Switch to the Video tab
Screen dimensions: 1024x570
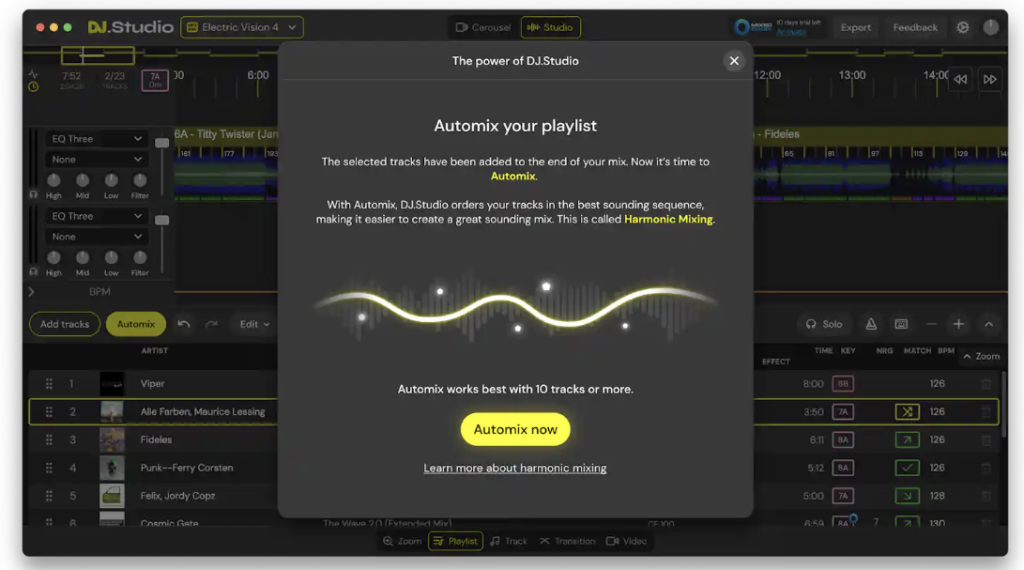pos(627,541)
